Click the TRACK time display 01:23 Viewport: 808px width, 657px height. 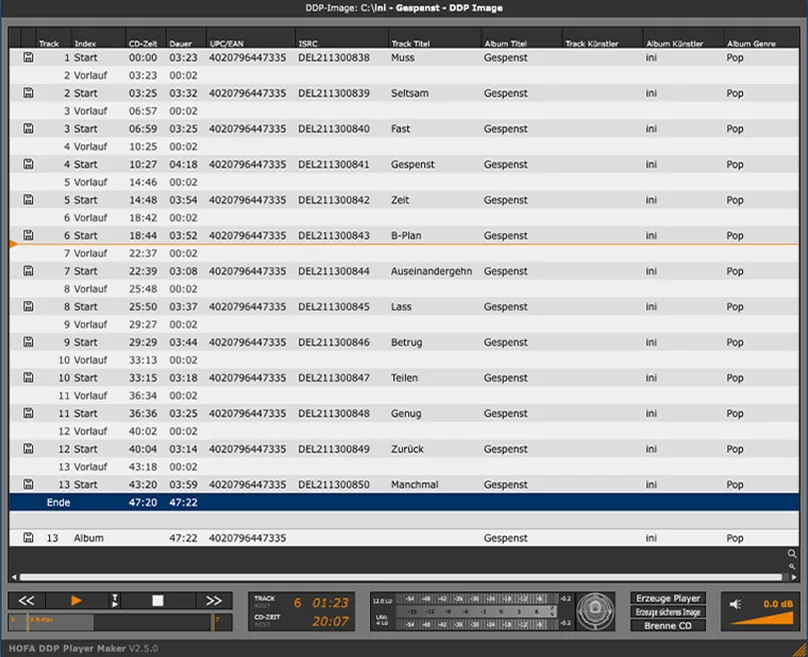click(330, 602)
